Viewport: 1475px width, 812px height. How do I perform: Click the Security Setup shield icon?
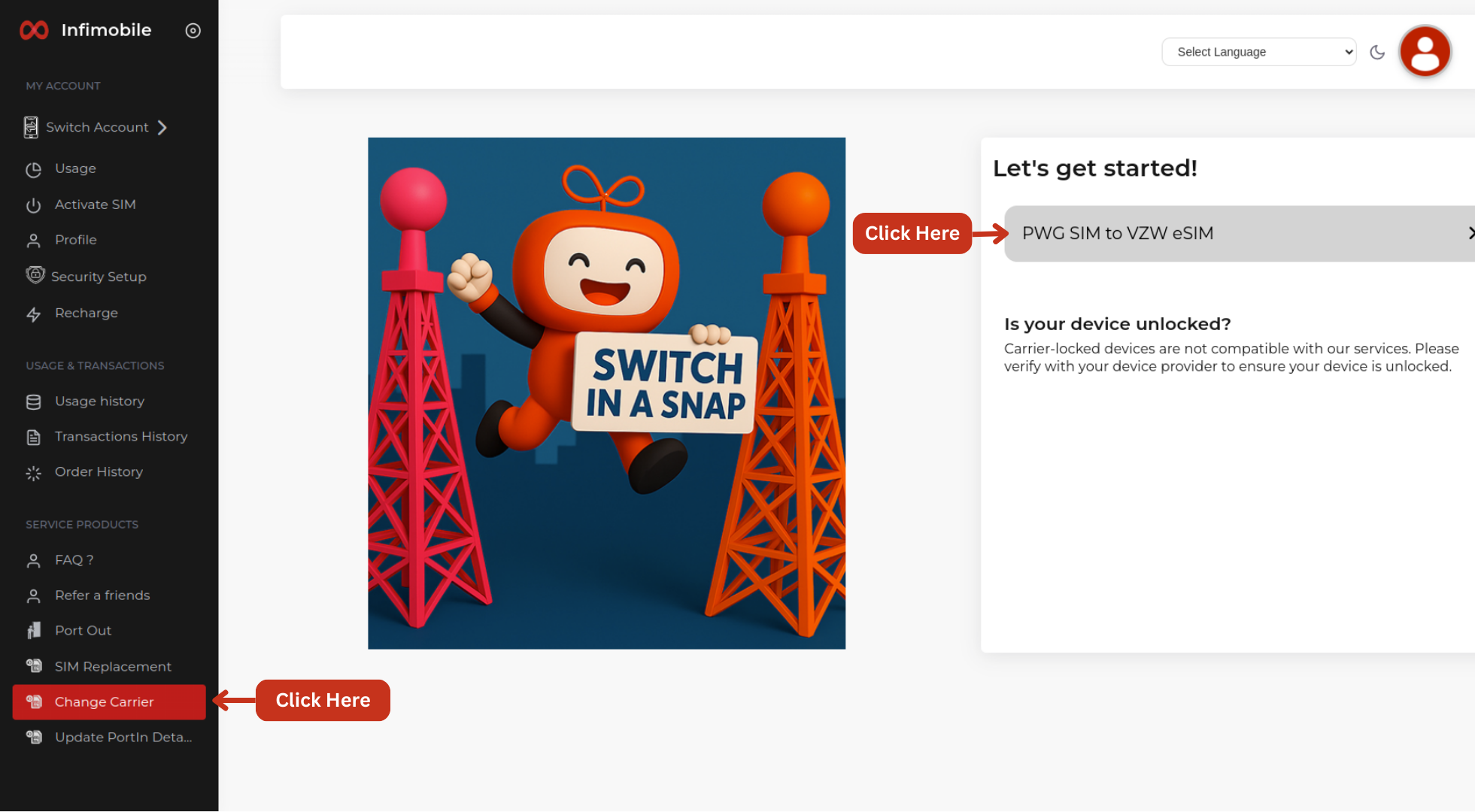click(x=35, y=275)
